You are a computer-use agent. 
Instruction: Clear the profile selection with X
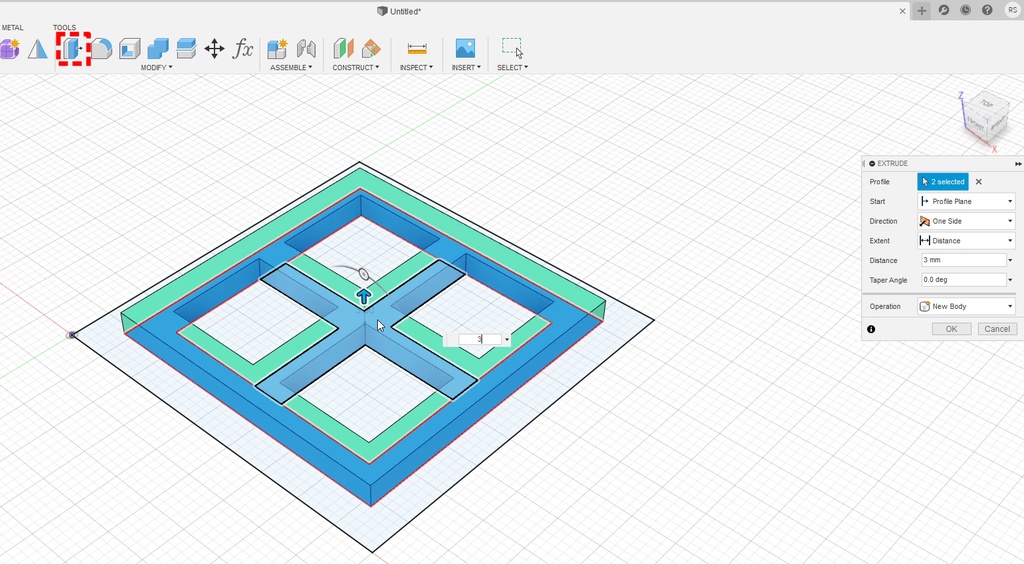click(x=979, y=182)
